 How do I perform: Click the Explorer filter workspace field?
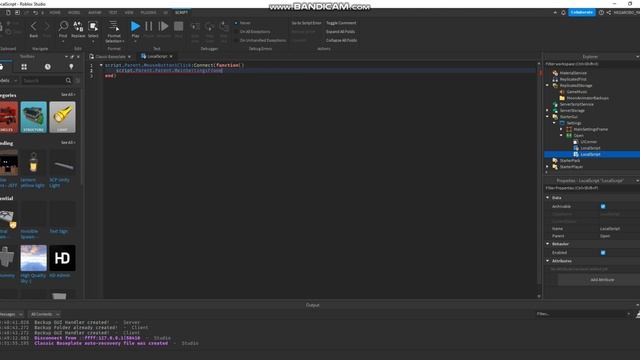pos(592,64)
